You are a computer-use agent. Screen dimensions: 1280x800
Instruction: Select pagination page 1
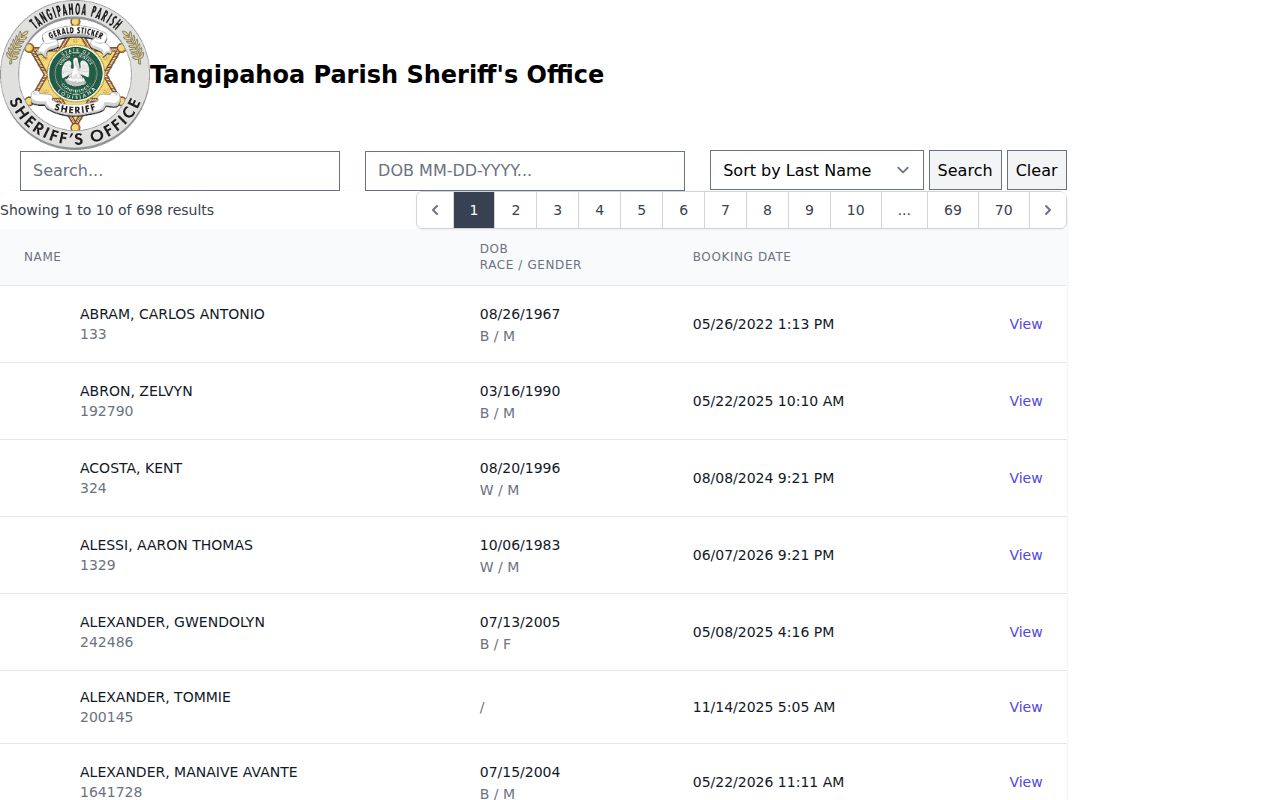tap(474, 210)
